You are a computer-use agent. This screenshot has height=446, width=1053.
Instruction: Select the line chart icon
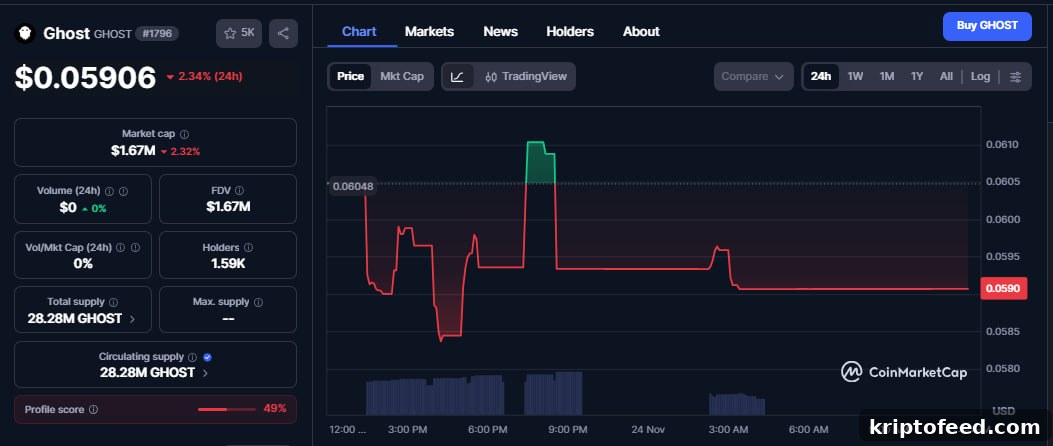point(458,77)
